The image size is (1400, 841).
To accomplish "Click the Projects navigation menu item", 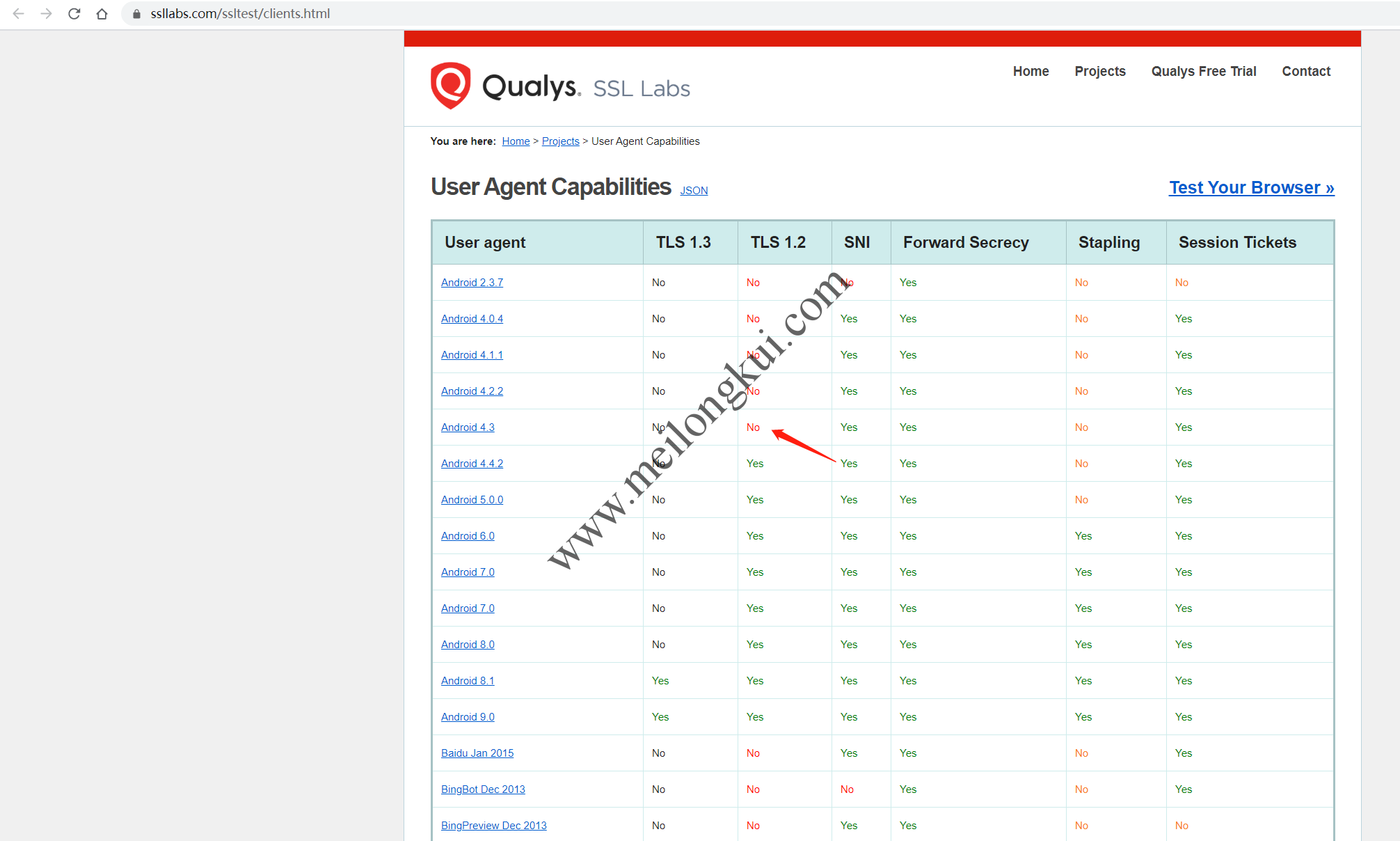I will (1100, 71).
